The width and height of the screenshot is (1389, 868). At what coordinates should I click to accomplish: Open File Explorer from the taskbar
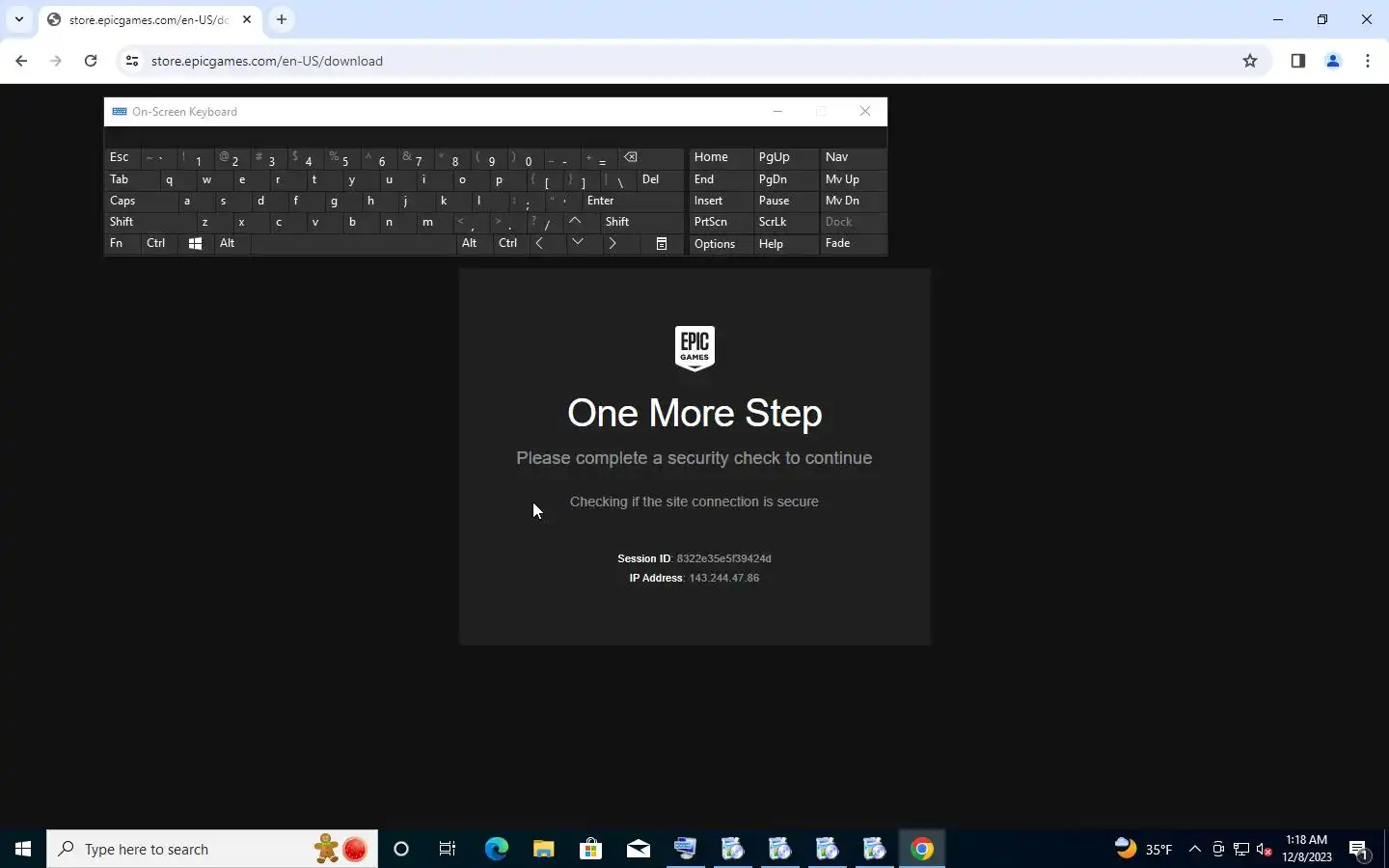(543, 849)
